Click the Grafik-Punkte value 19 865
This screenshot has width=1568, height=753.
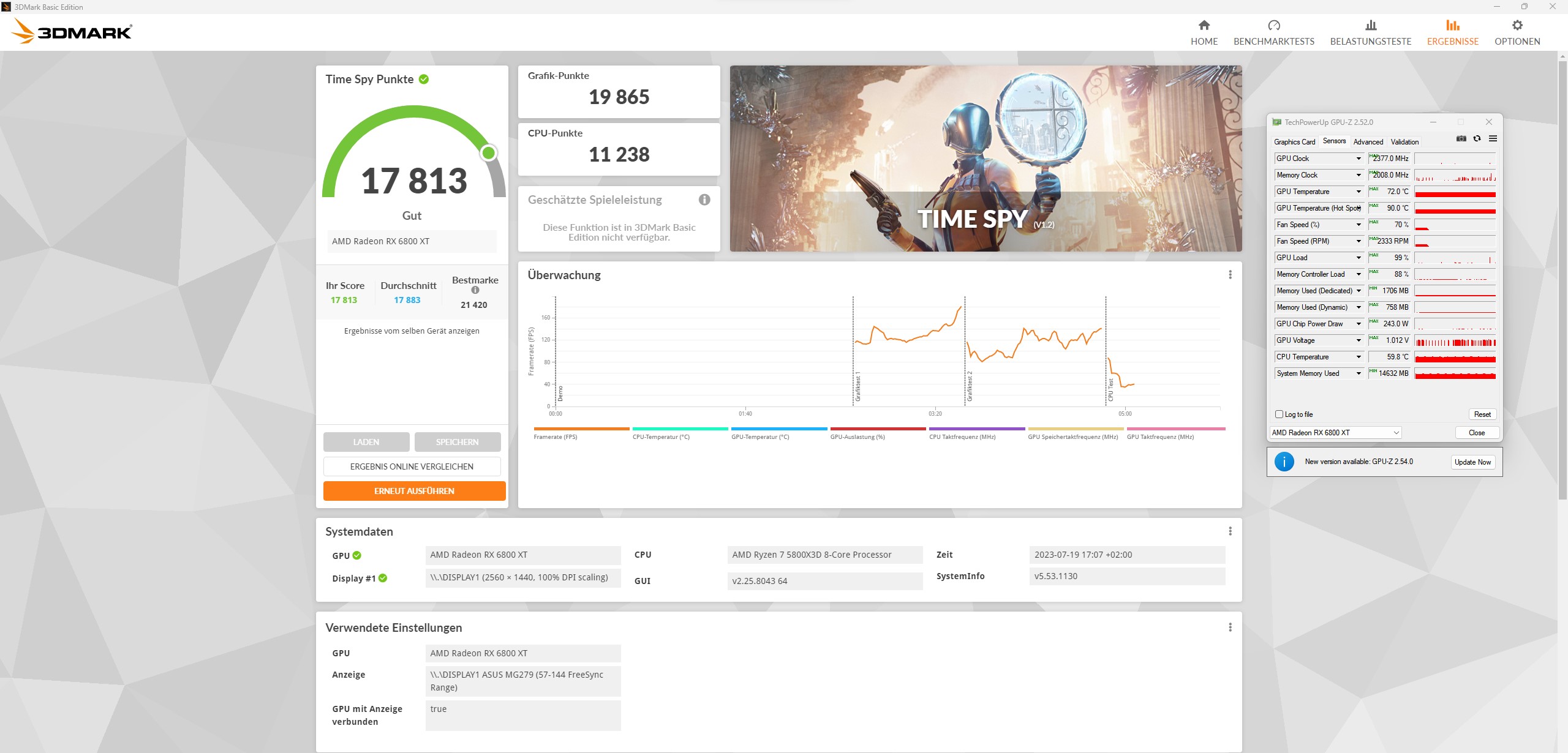click(x=619, y=97)
